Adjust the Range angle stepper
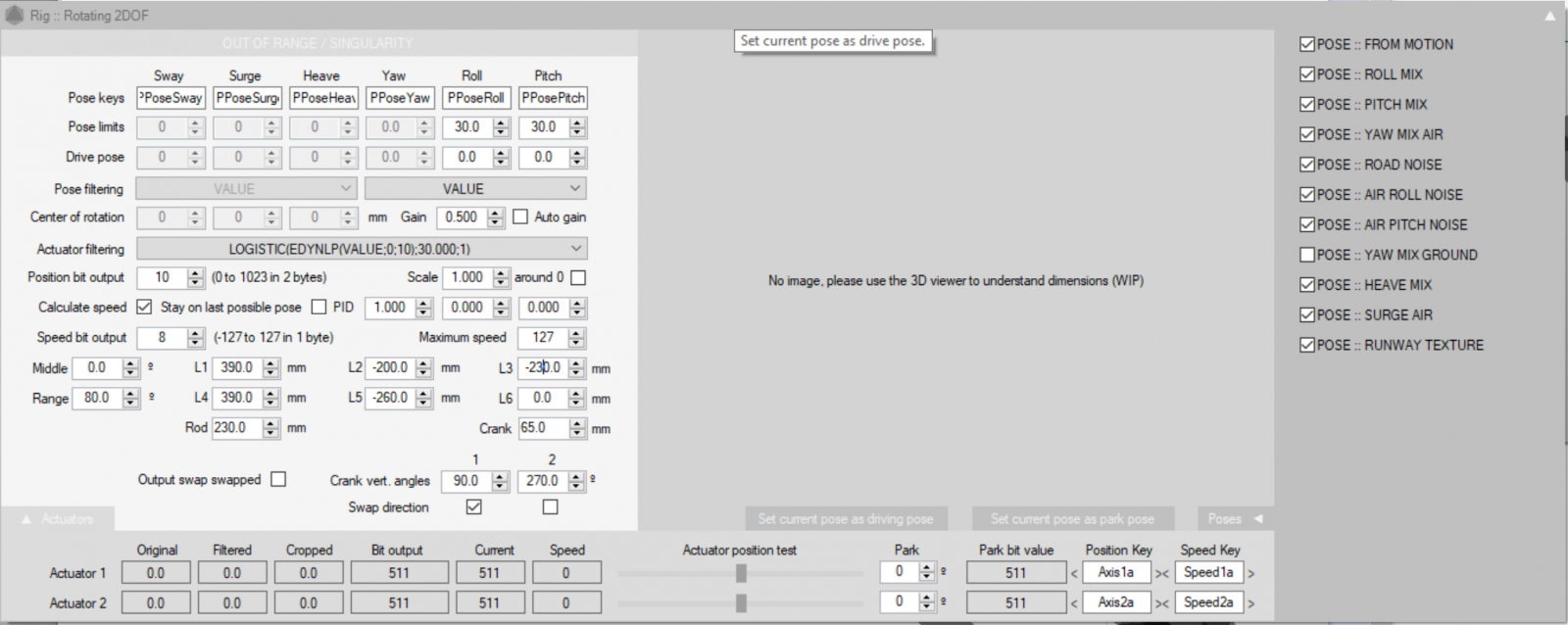 point(131,399)
